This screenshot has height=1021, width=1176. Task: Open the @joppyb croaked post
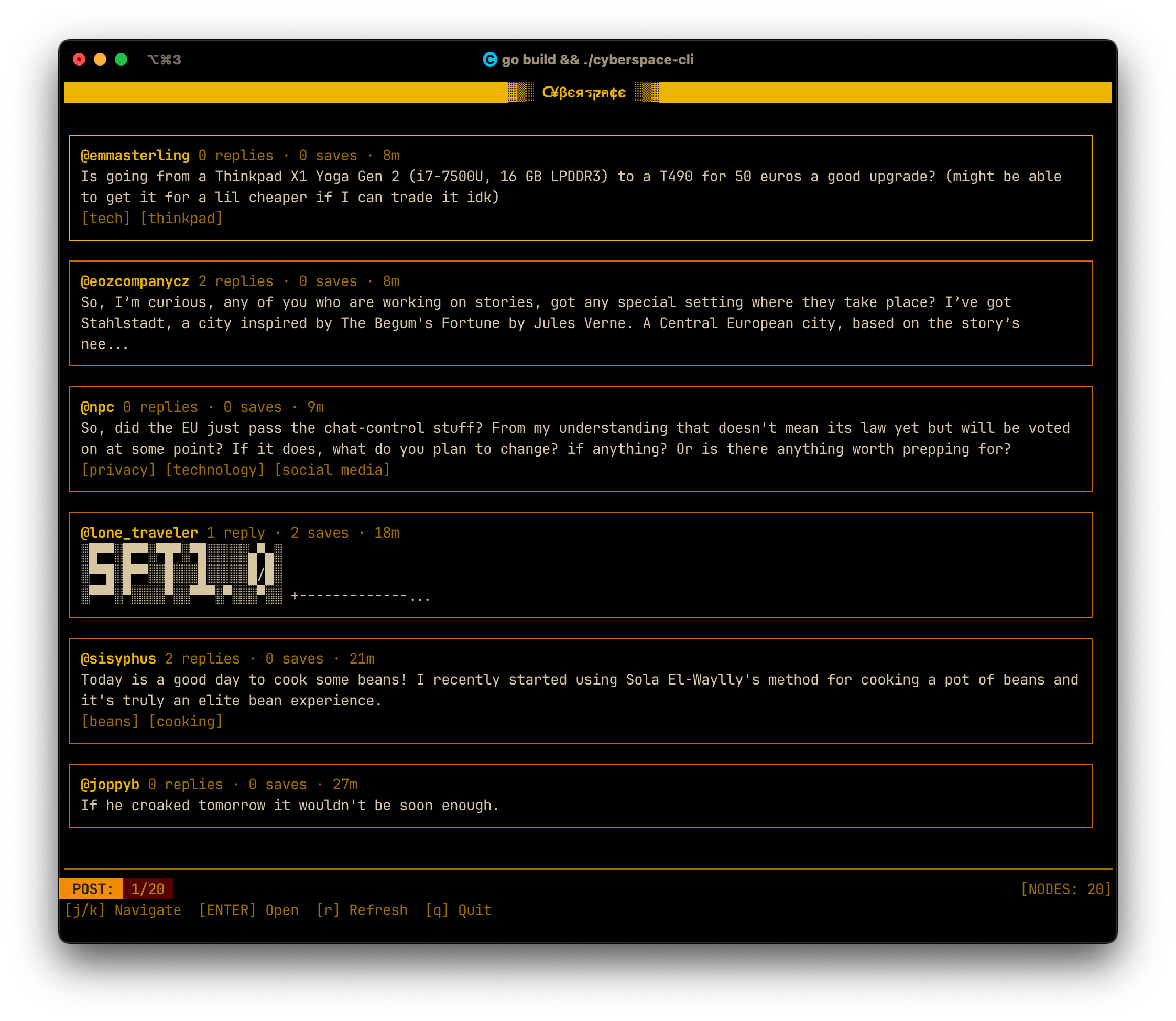click(x=289, y=805)
